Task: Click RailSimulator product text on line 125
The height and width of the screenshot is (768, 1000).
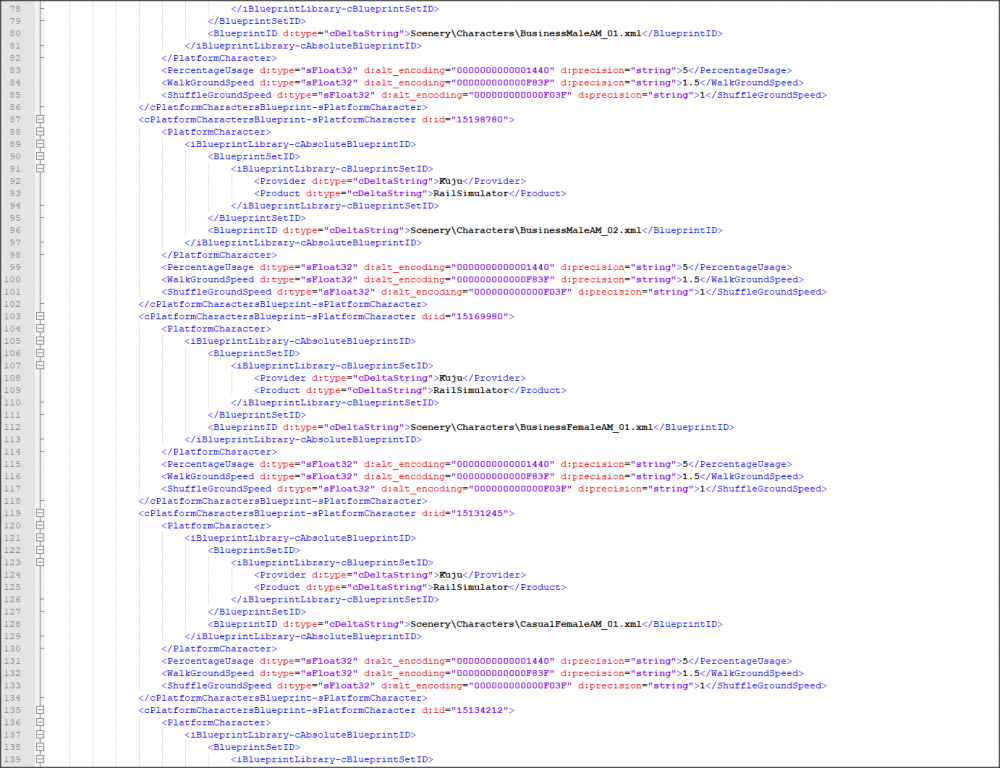Action: (x=471, y=587)
